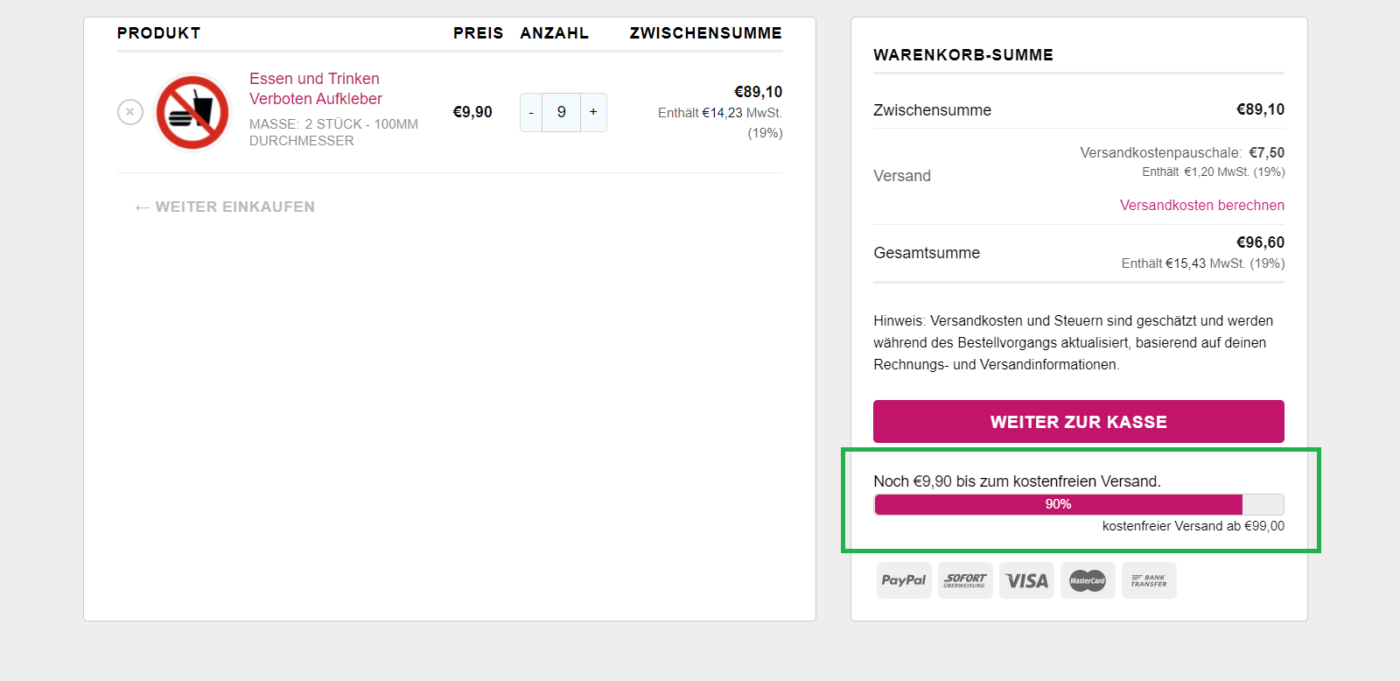1400x681 pixels.
Task: Click the Gesamtsumme value €96,60
Action: 1260,242
